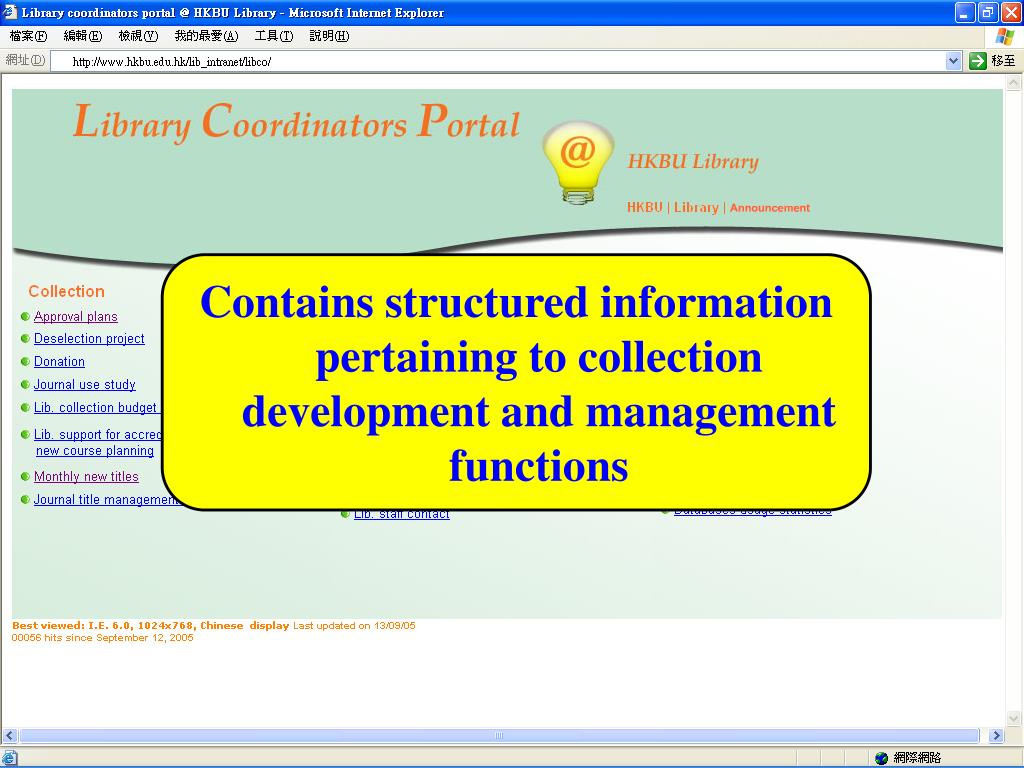Click the Announcement link in the header
This screenshot has height=768, width=1024.
pyautogui.click(x=770, y=208)
